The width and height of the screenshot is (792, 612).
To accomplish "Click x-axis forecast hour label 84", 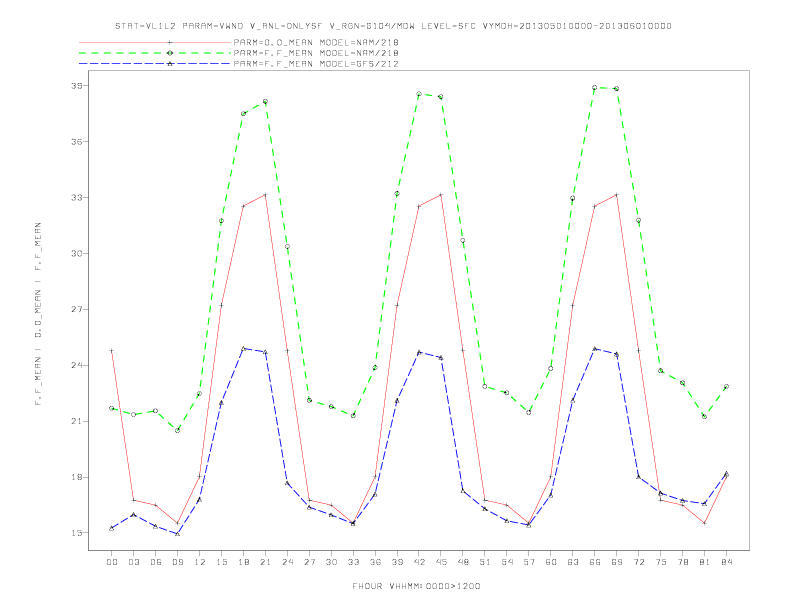I will [x=727, y=562].
